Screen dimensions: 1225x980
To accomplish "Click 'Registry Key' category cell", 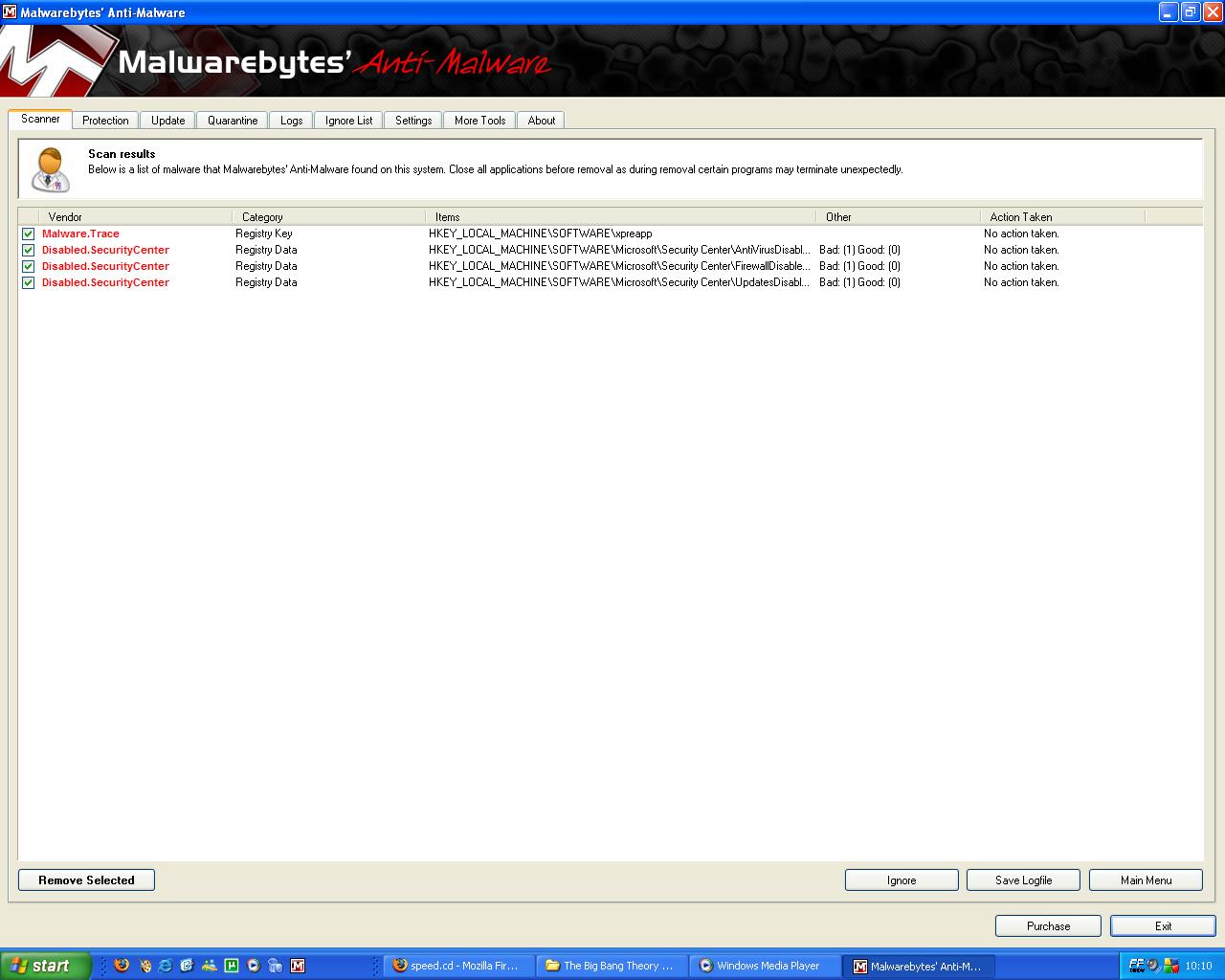I will (264, 234).
